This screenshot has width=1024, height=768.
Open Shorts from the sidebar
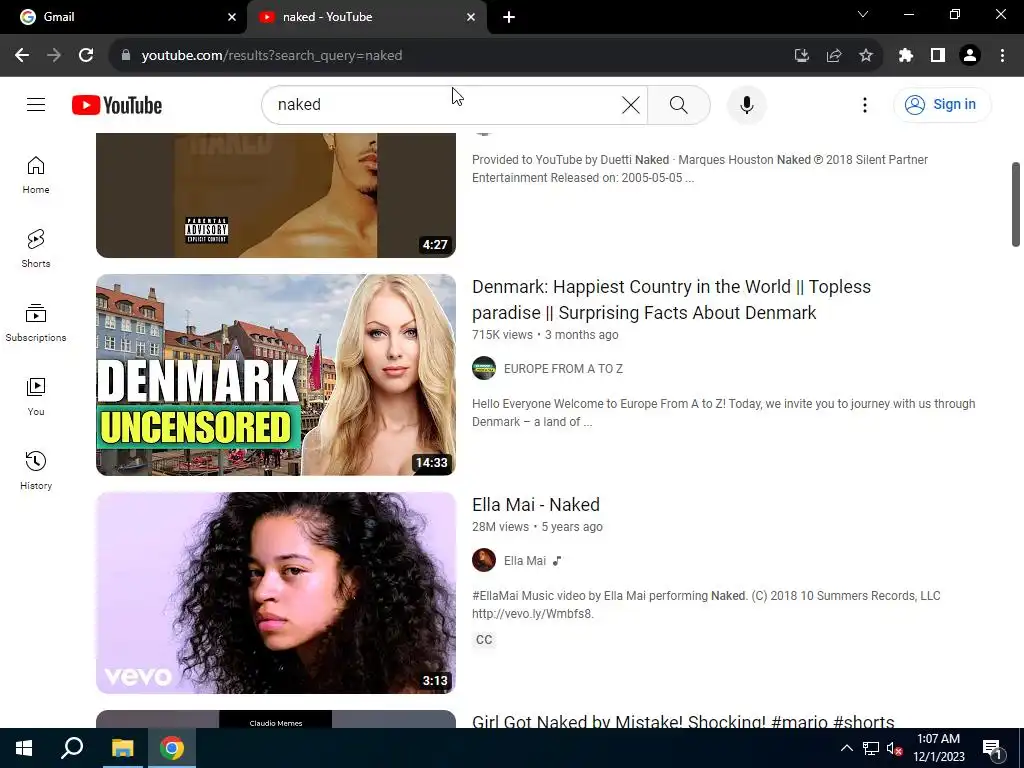(36, 249)
